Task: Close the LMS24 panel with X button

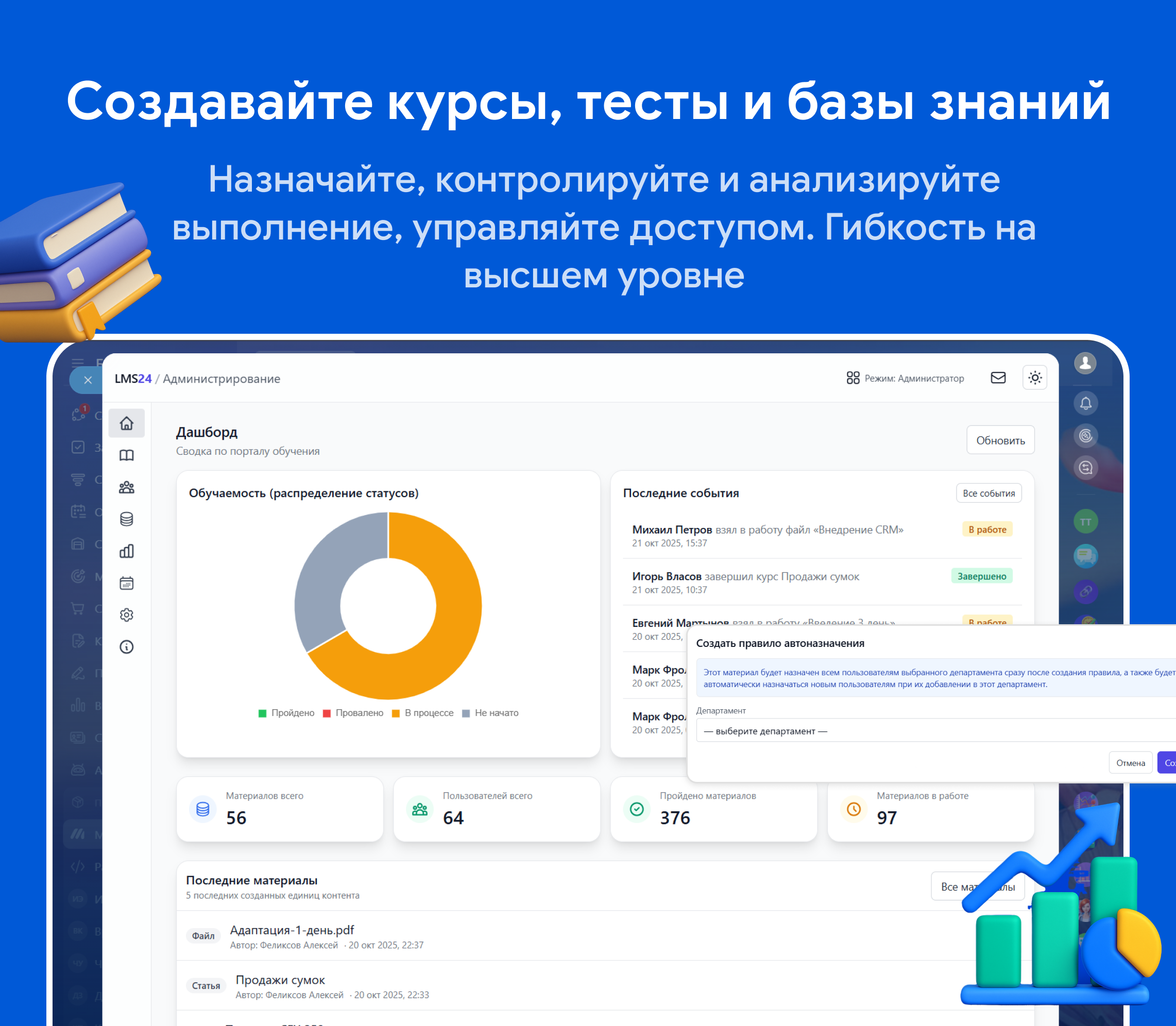Action: pyautogui.click(x=88, y=380)
